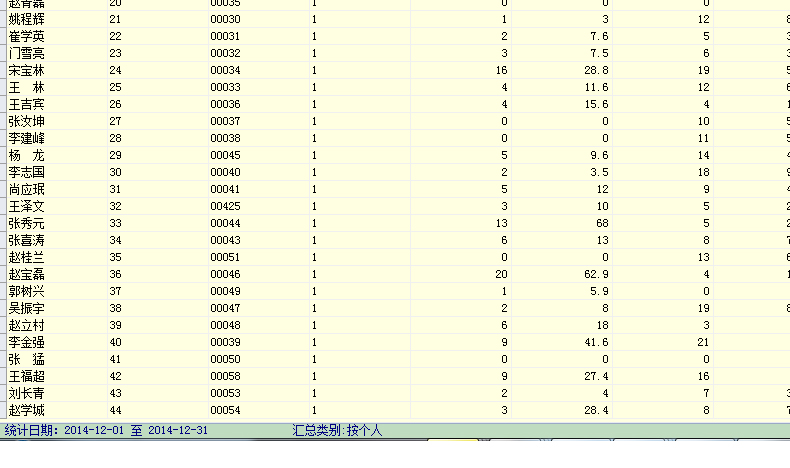The width and height of the screenshot is (790, 468).
Task: Select the name cell 姚程辉
Action: point(26,19)
